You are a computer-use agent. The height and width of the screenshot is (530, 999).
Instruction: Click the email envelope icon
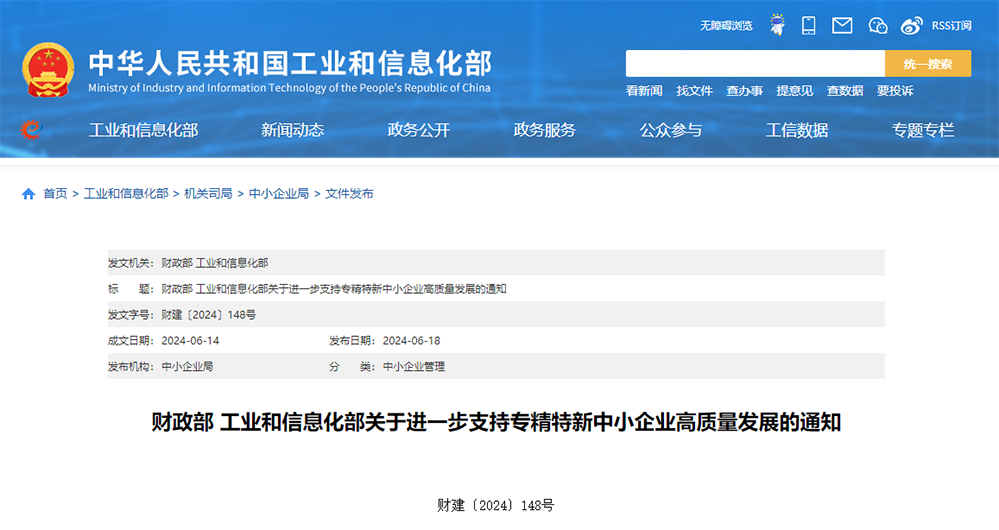[x=842, y=25]
